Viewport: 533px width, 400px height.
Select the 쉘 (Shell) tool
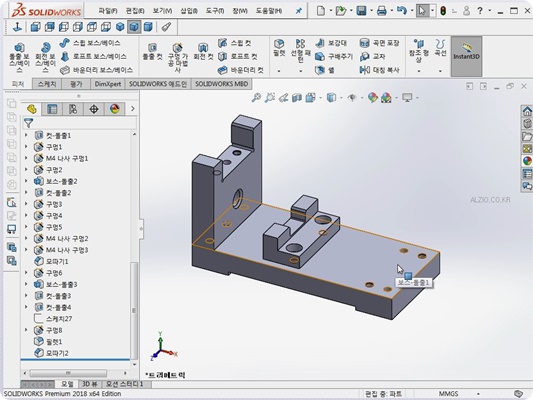(x=325, y=70)
